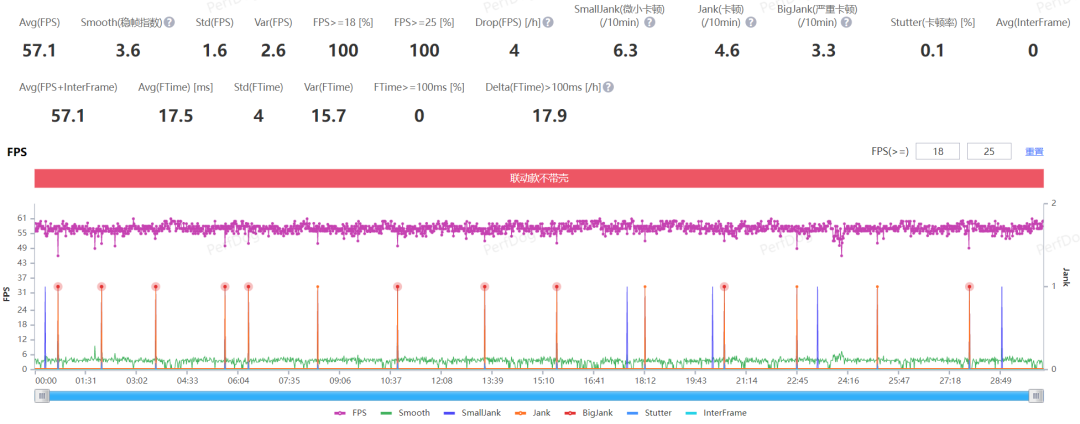
Task: Click the Avg(FTime) [ms] value 17.5
Action: click(176, 116)
